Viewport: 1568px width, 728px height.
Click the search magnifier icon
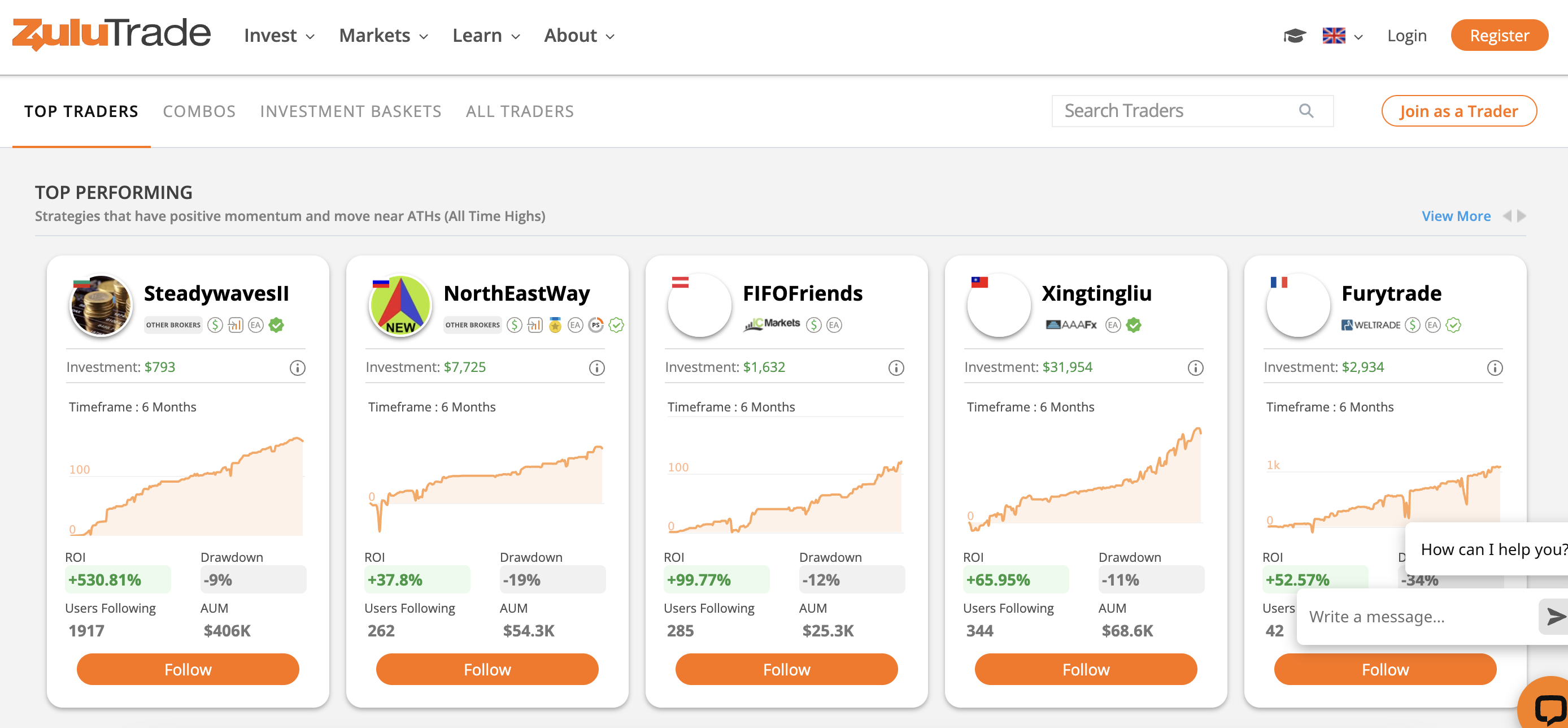pos(1306,111)
